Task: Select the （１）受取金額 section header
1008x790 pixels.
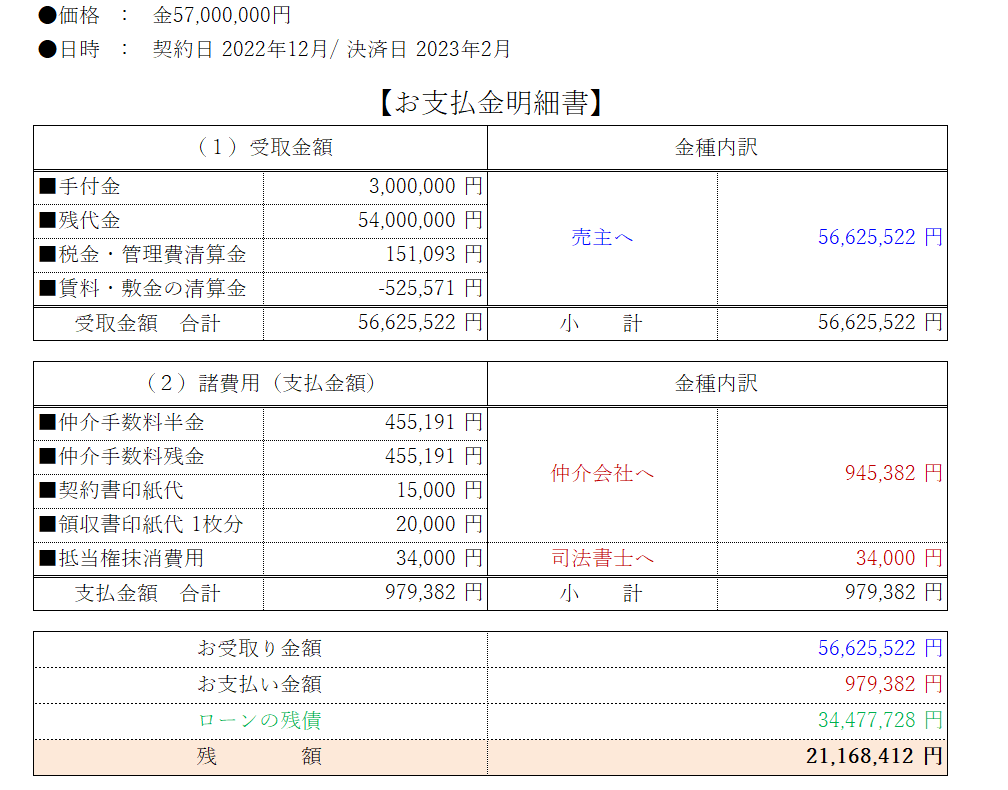Action: [x=260, y=148]
